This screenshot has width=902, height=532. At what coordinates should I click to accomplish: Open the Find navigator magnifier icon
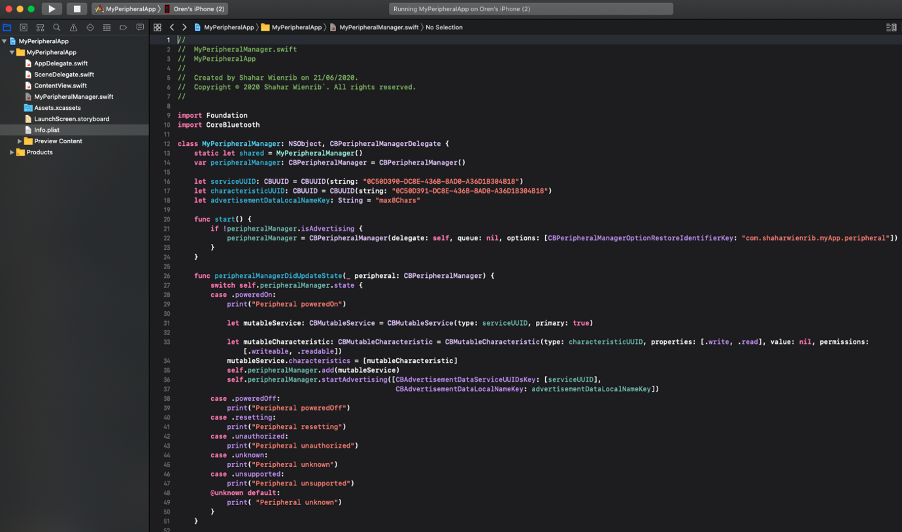[x=56, y=27]
